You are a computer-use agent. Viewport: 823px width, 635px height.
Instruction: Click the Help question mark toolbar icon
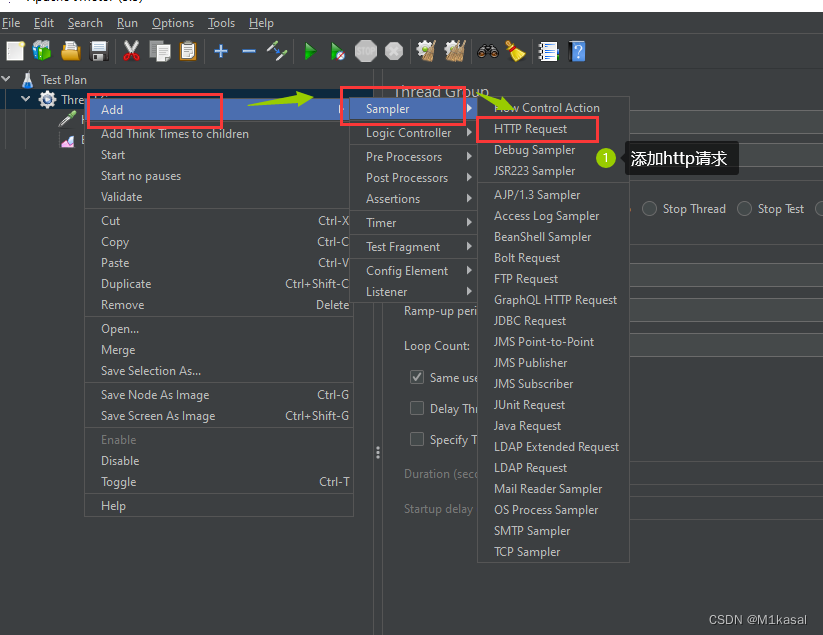pyautogui.click(x=577, y=51)
